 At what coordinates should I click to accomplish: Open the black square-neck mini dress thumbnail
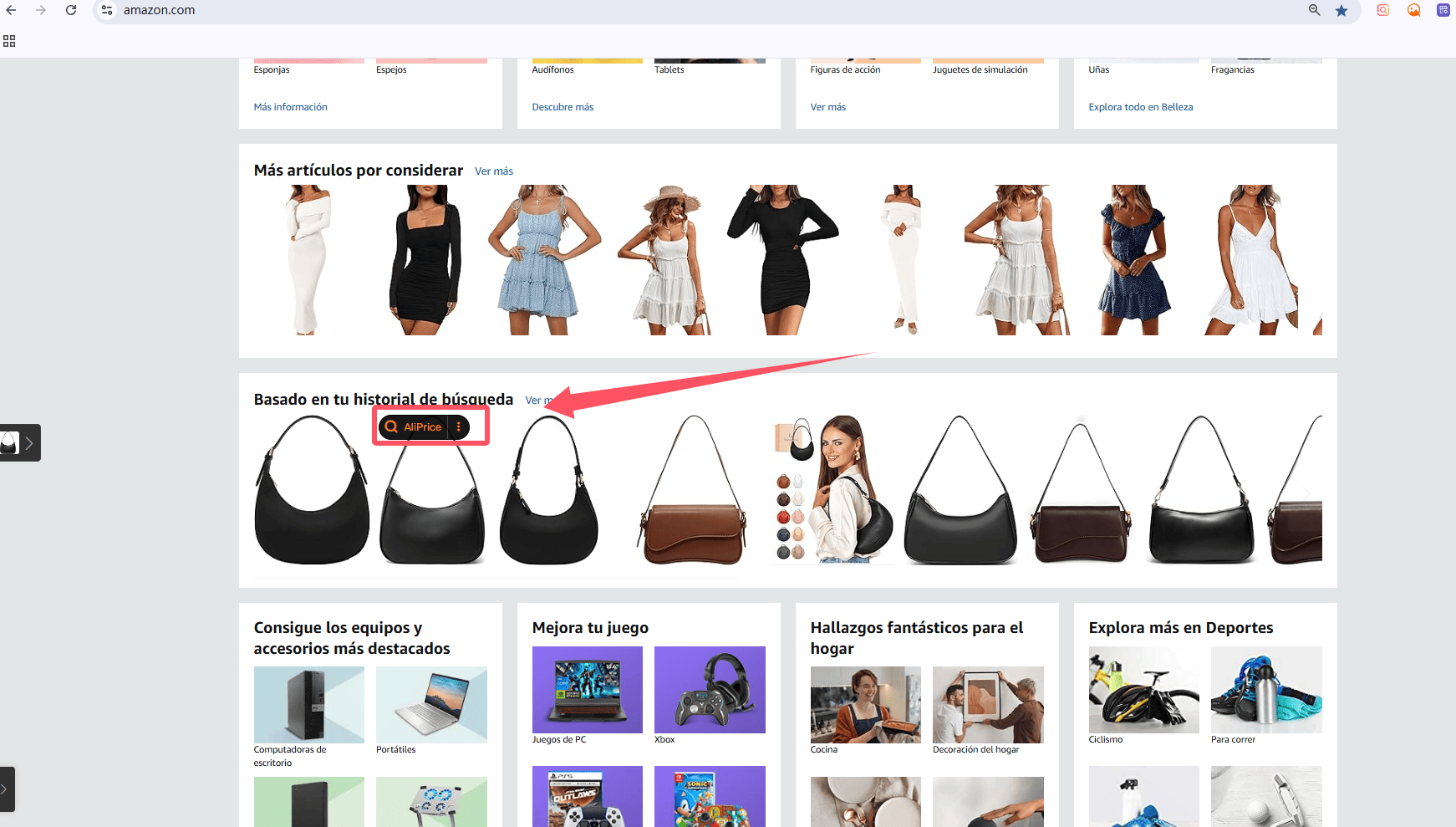pos(425,260)
